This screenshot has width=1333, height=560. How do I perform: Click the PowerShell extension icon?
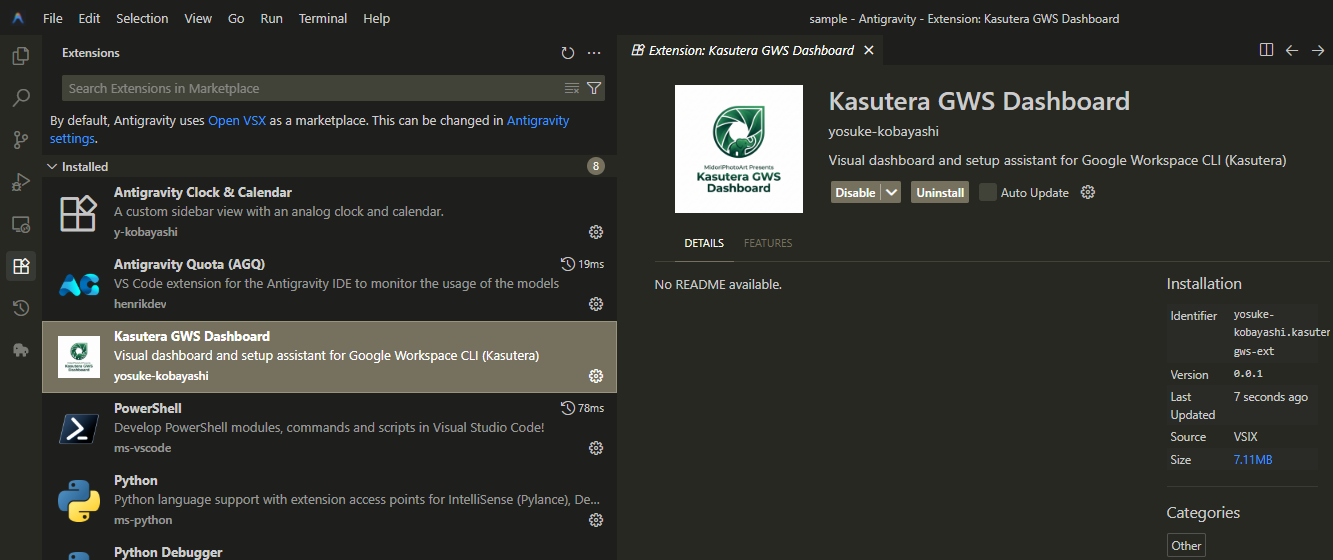[x=78, y=429]
